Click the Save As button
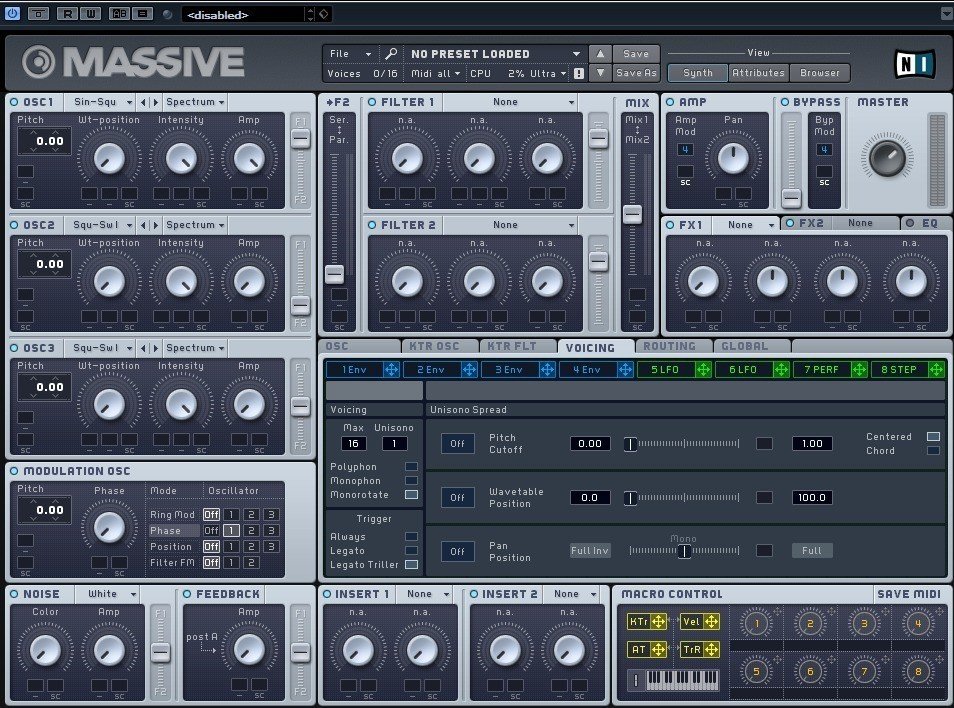The height and width of the screenshot is (708, 954). coord(636,73)
